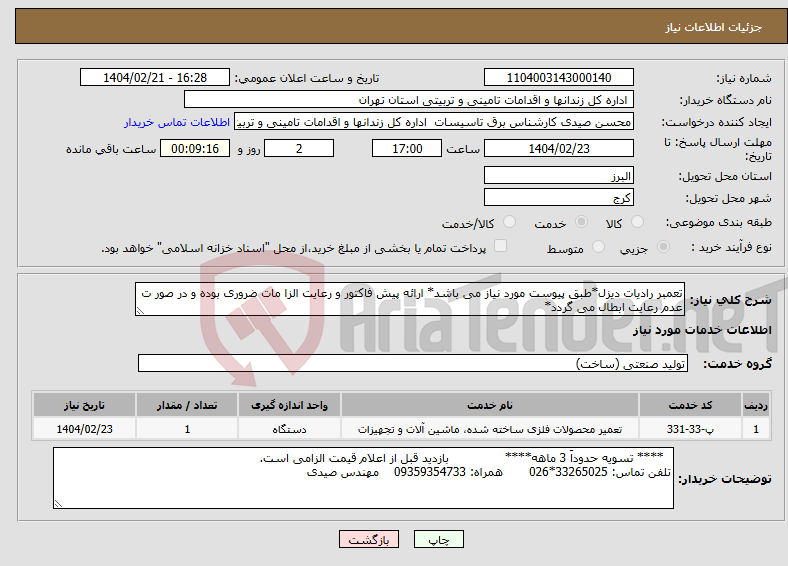
Task: Click the quantity cell showing 1
Action: click(187, 429)
